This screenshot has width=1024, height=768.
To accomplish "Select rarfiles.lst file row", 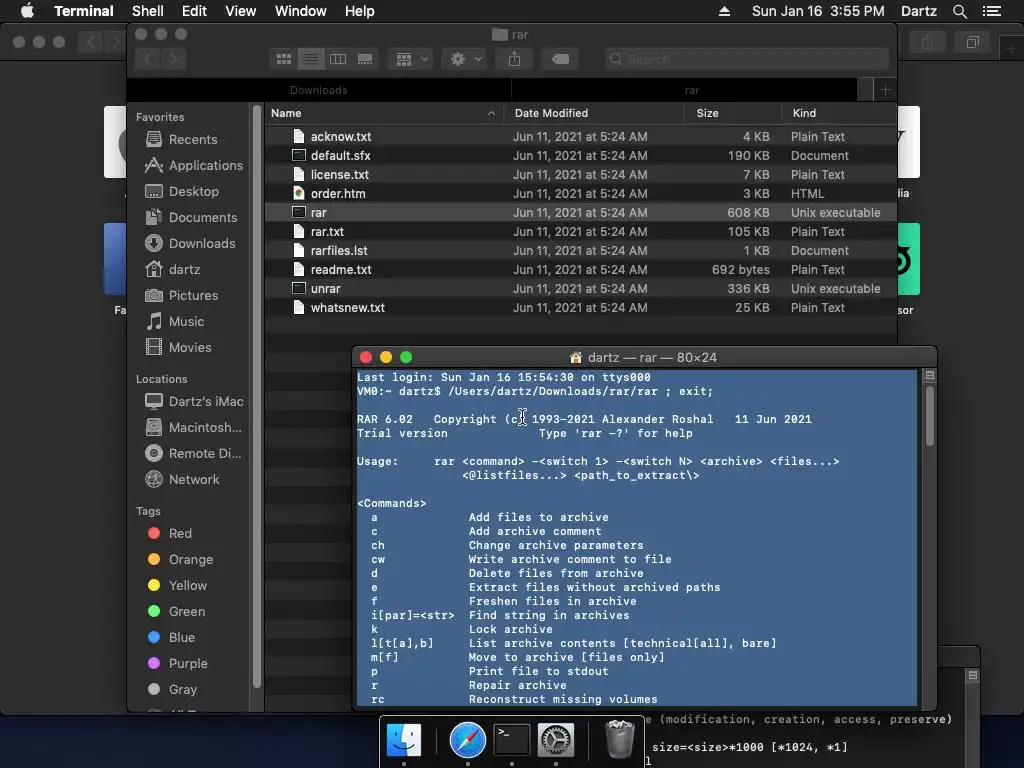I will 581,251.
